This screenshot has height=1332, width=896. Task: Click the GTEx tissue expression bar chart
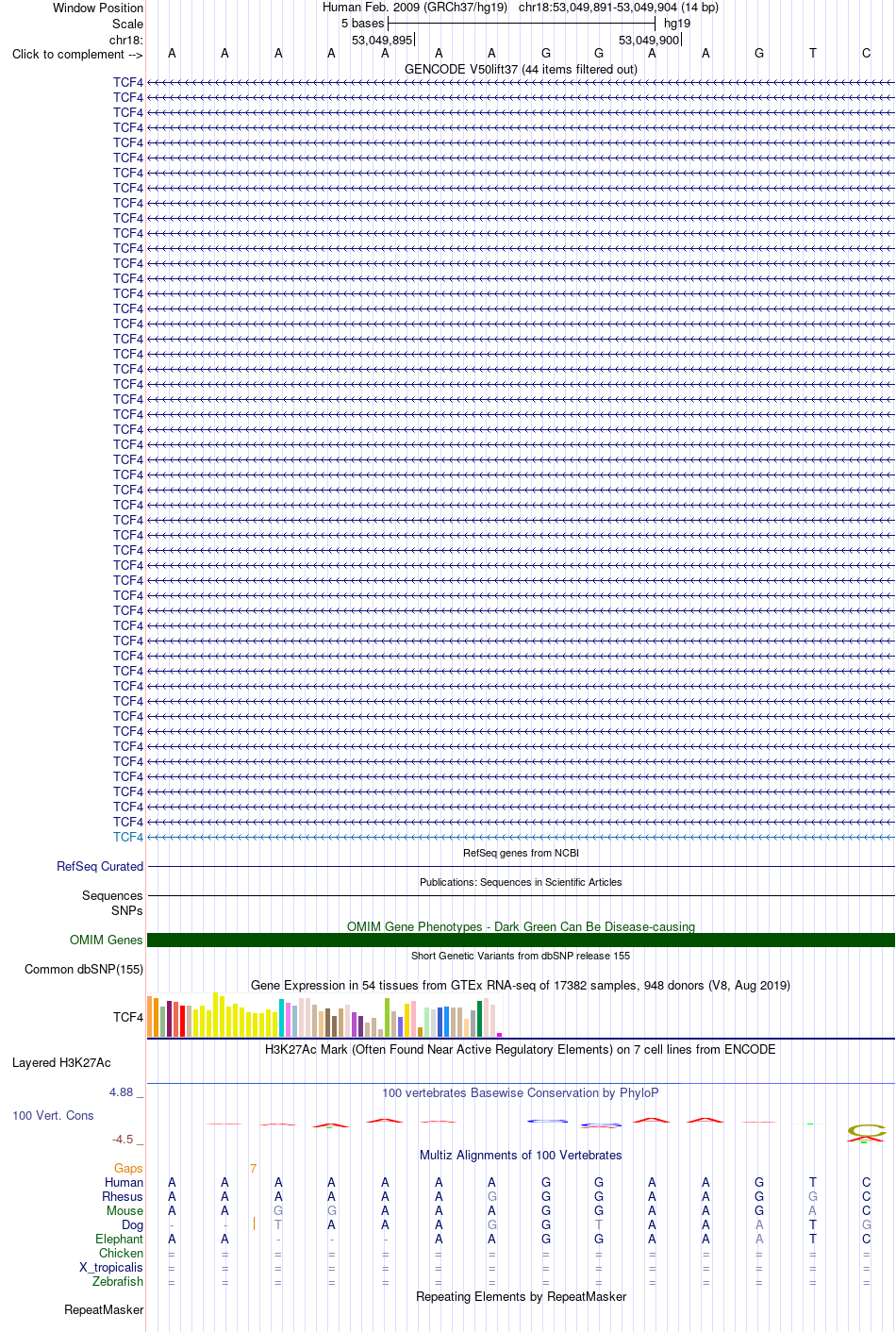point(324,1015)
